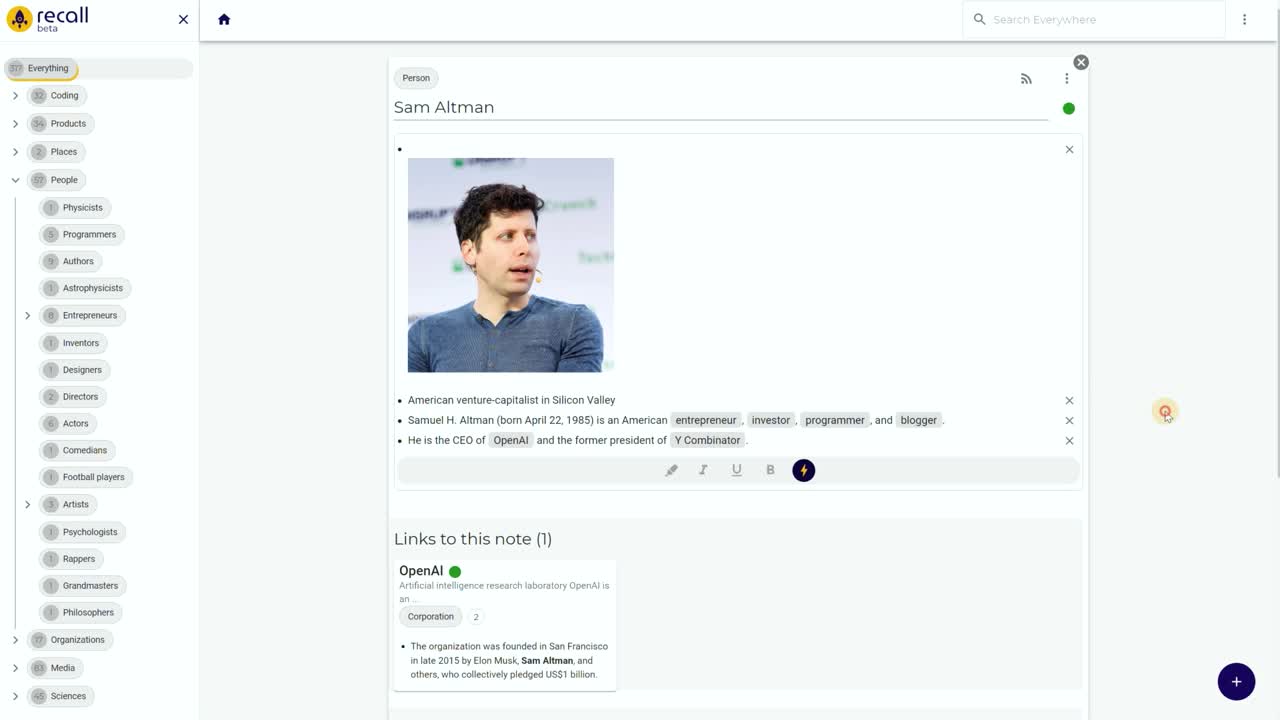Open the Designers tag
Image resolution: width=1280 pixels, height=720 pixels.
tap(74, 370)
